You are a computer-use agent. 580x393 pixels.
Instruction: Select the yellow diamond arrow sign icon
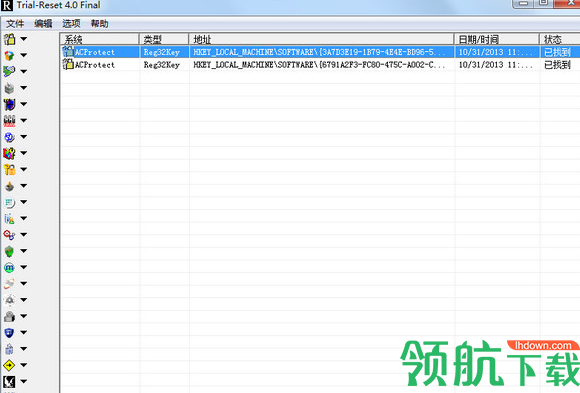coord(9,365)
